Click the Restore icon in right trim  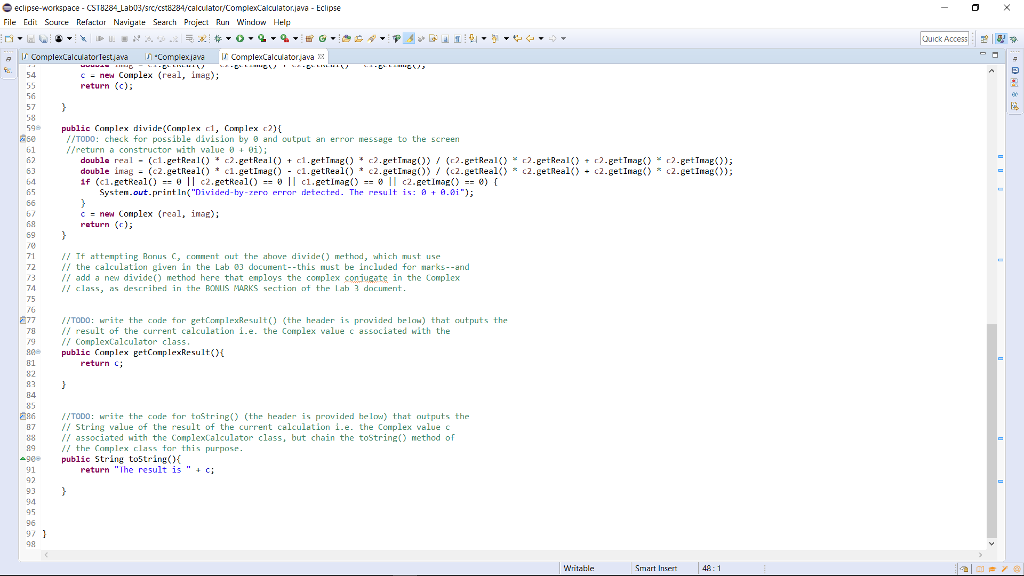1015,59
